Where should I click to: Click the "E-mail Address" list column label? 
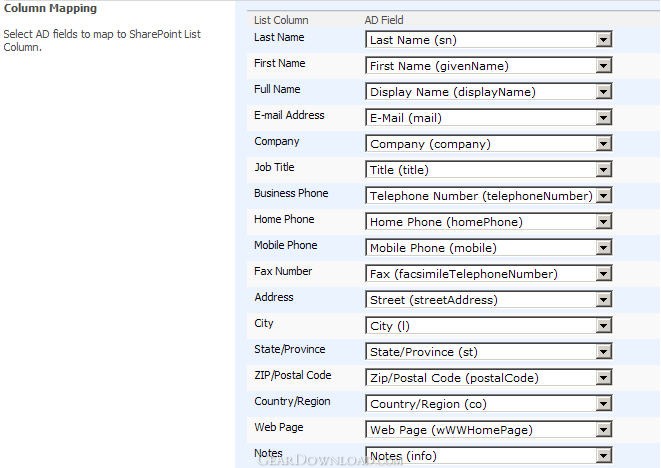coord(289,116)
